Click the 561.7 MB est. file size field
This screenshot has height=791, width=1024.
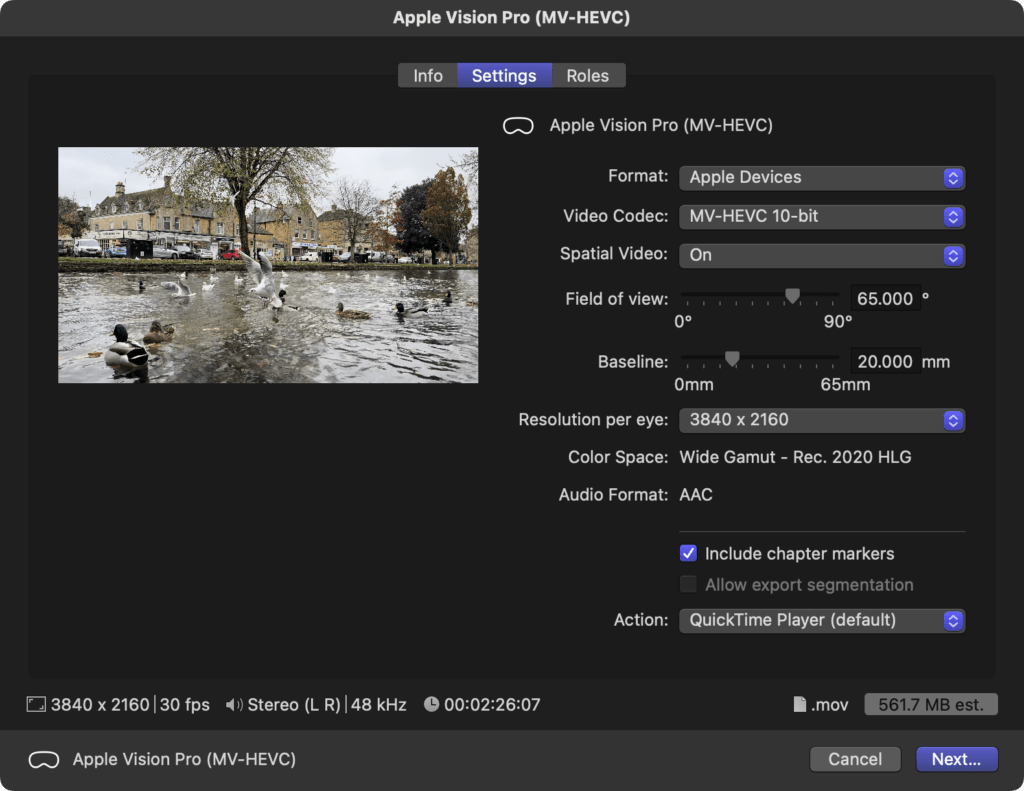click(931, 705)
